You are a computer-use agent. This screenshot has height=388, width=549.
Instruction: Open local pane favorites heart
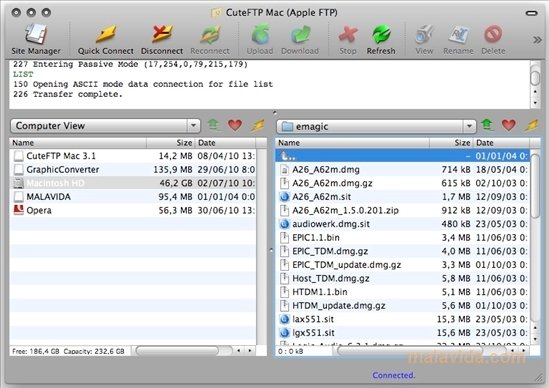[235, 125]
